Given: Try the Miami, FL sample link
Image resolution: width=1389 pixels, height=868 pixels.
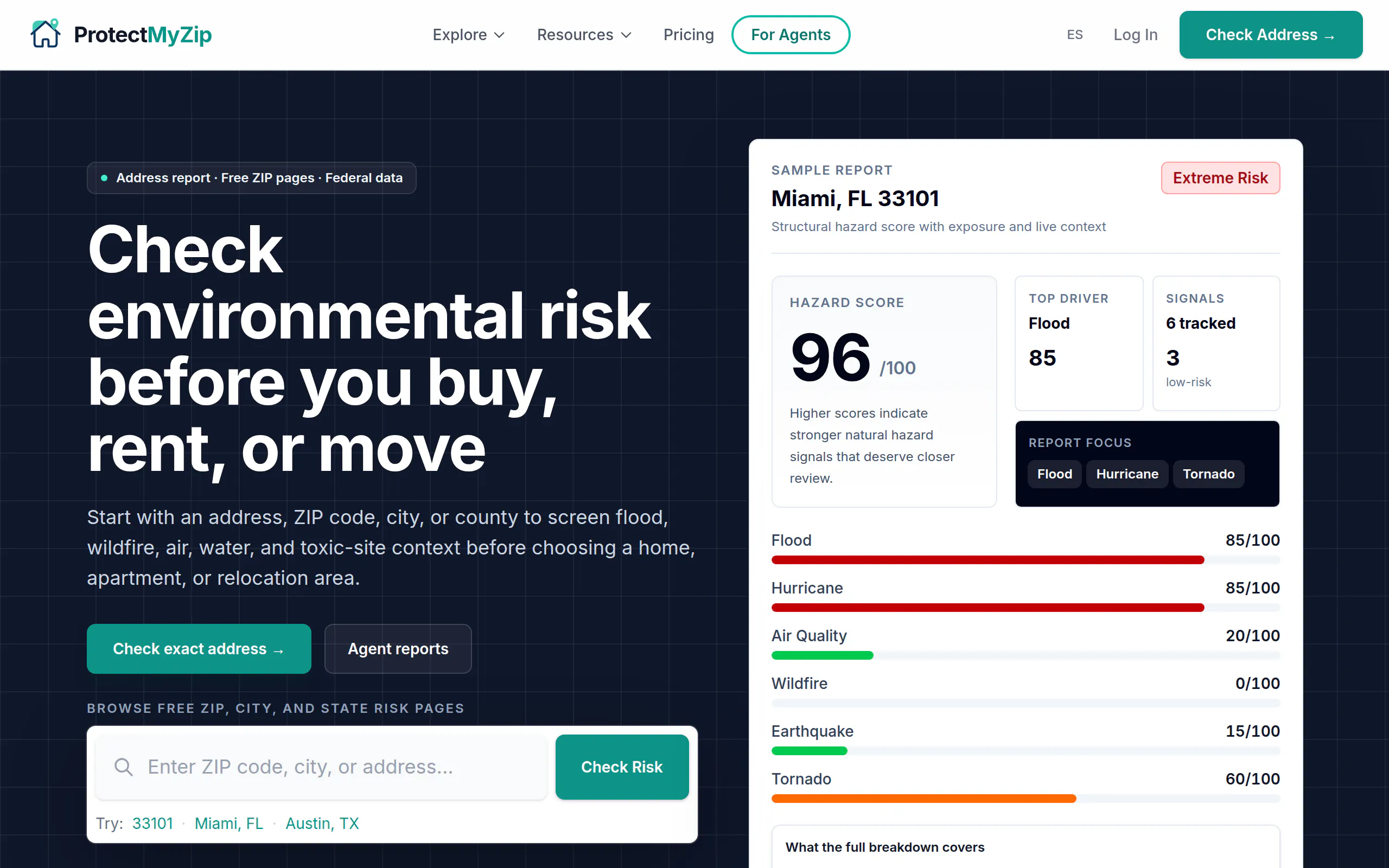Looking at the screenshot, I should [x=228, y=823].
